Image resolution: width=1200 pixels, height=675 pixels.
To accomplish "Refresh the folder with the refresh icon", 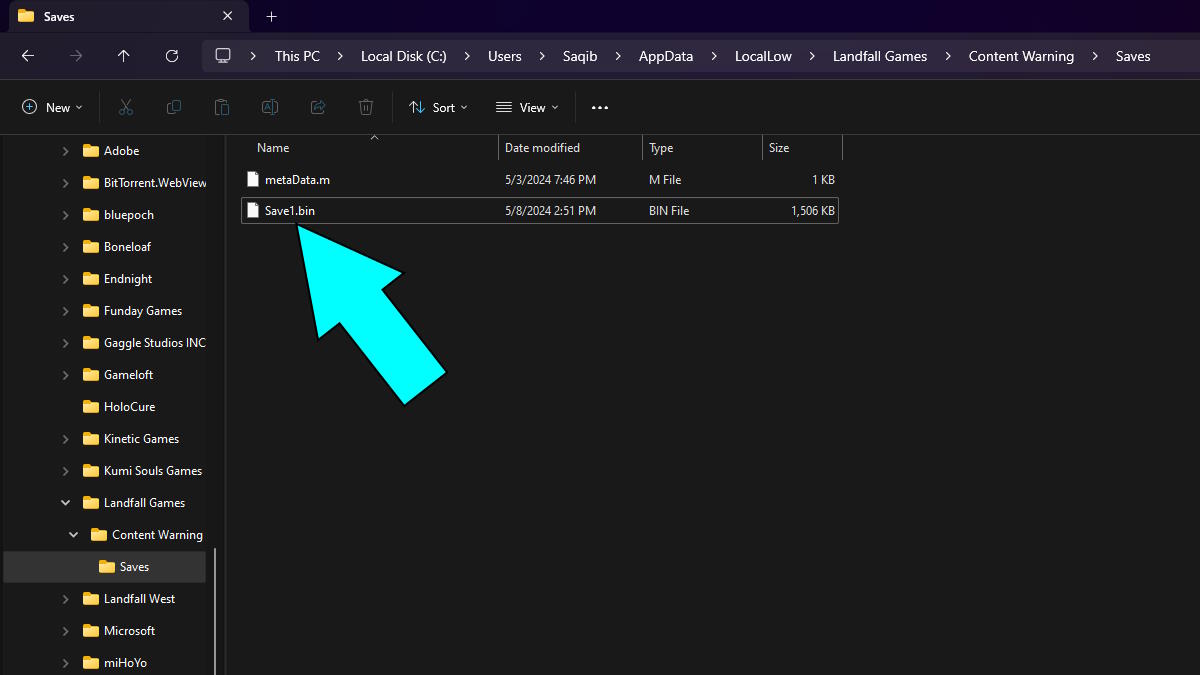I will [x=171, y=56].
